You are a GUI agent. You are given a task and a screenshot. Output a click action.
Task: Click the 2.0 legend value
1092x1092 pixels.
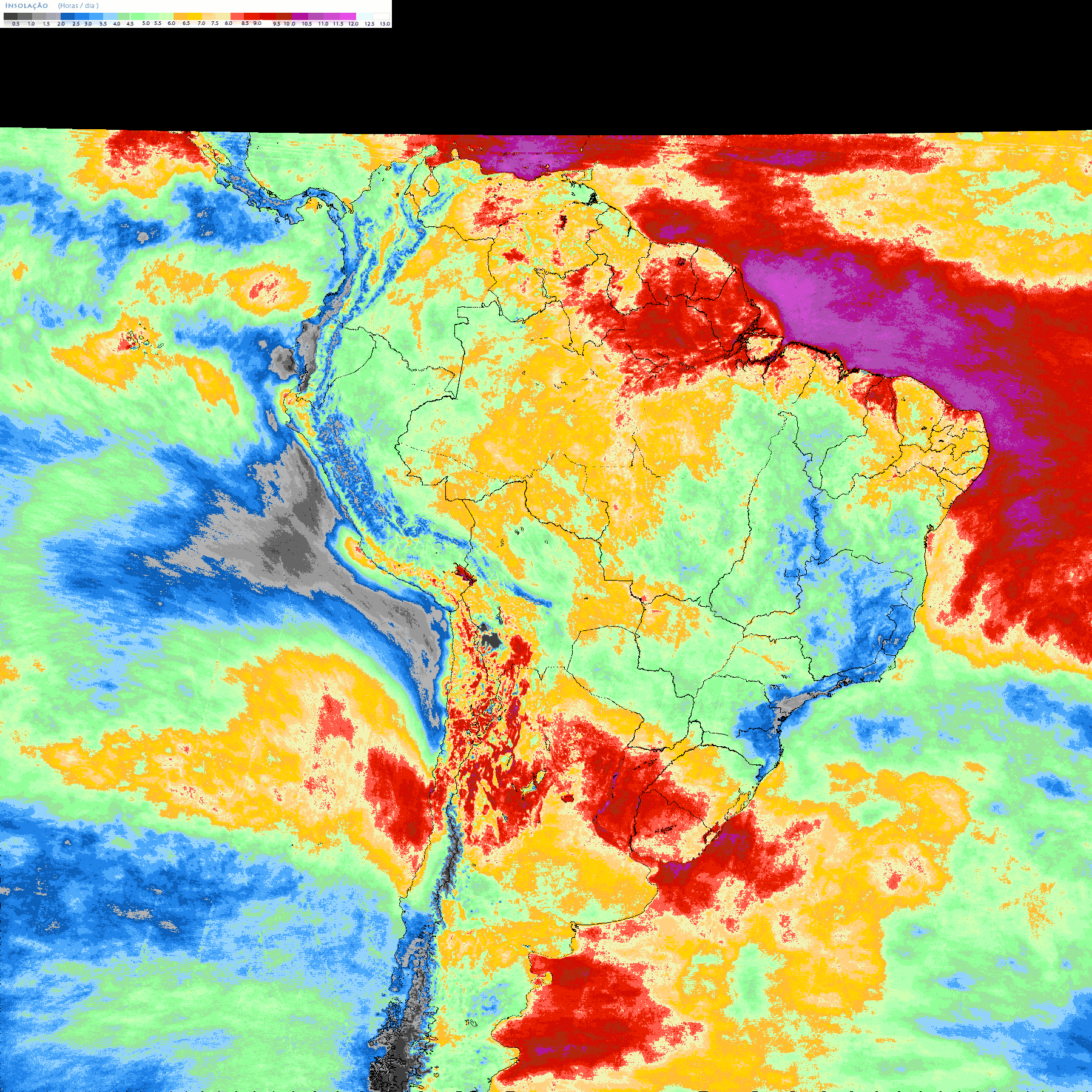pyautogui.click(x=61, y=24)
